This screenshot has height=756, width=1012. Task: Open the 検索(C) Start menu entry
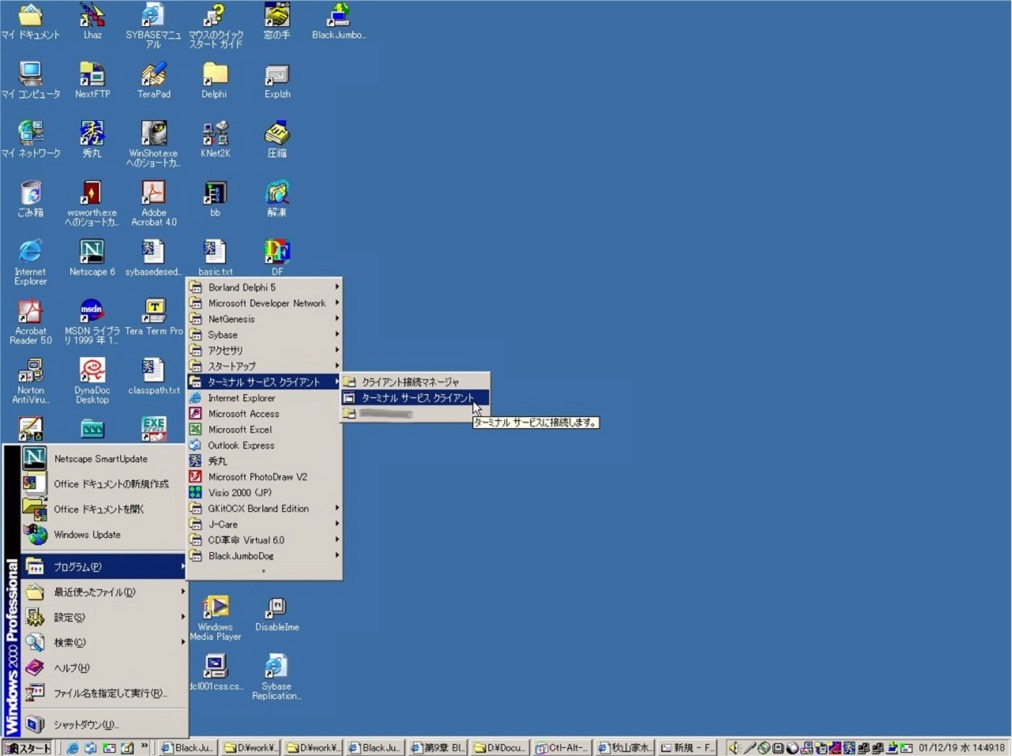(x=105, y=642)
